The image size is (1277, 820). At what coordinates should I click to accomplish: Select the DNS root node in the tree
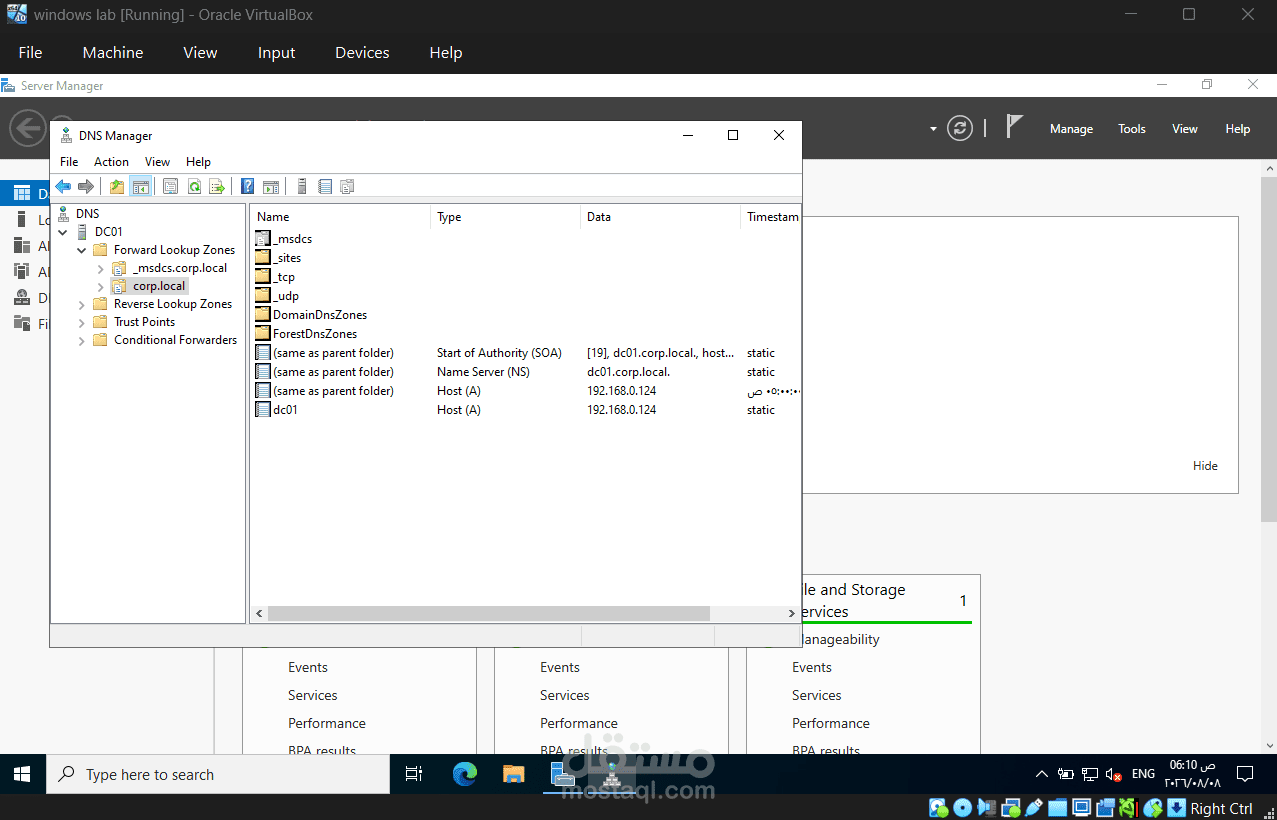[87, 214]
